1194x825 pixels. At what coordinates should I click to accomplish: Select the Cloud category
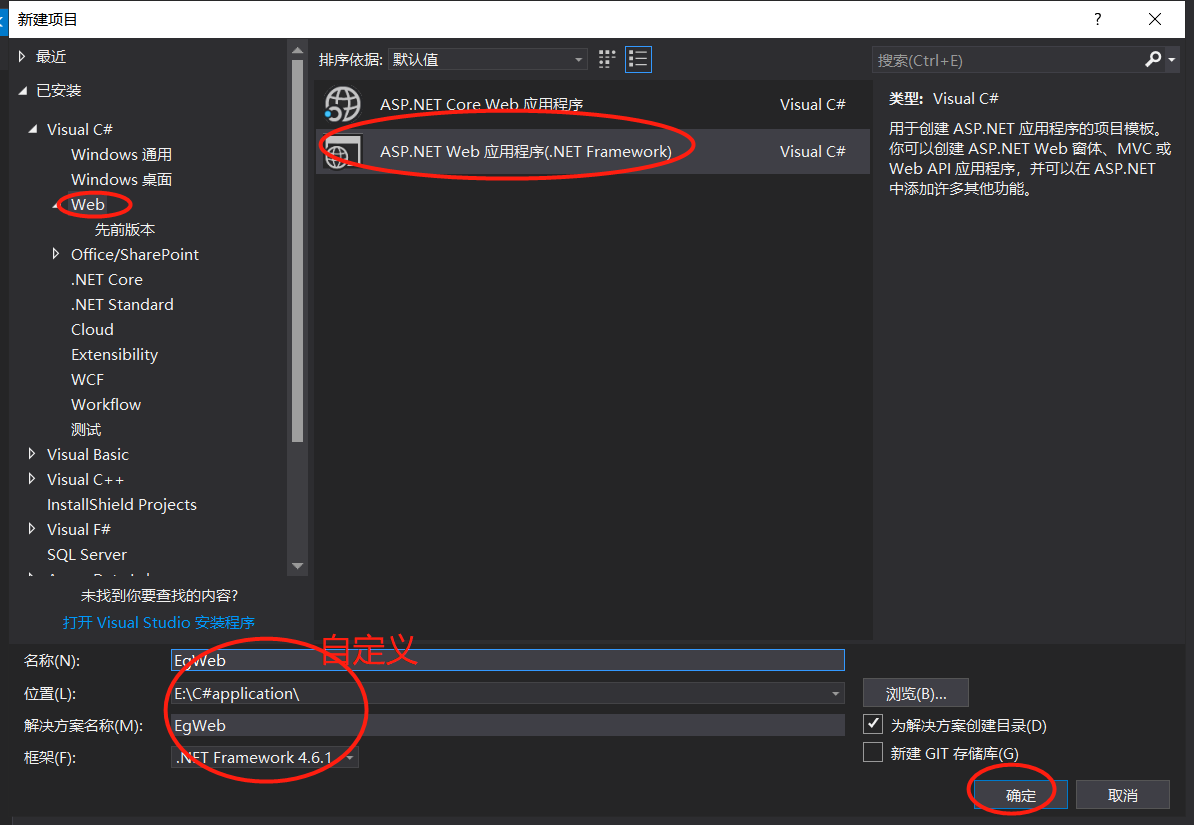click(x=92, y=330)
